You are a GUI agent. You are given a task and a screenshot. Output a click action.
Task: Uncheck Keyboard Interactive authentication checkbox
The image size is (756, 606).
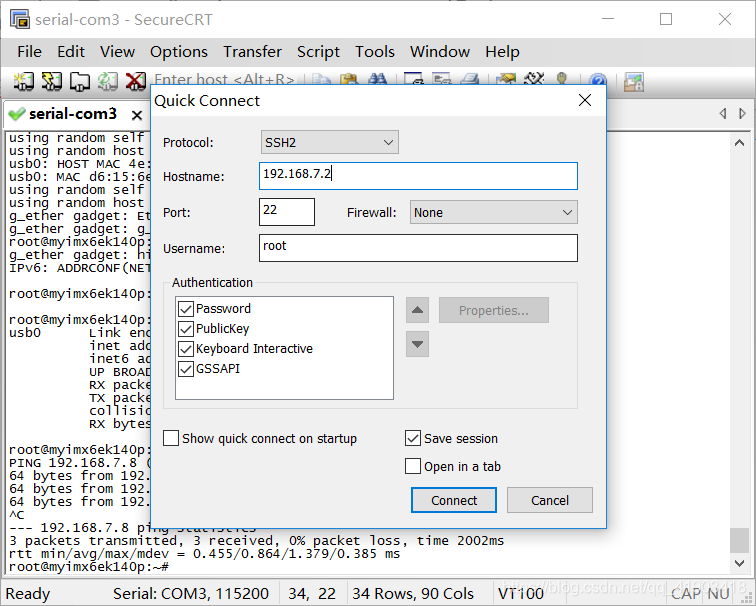point(186,349)
